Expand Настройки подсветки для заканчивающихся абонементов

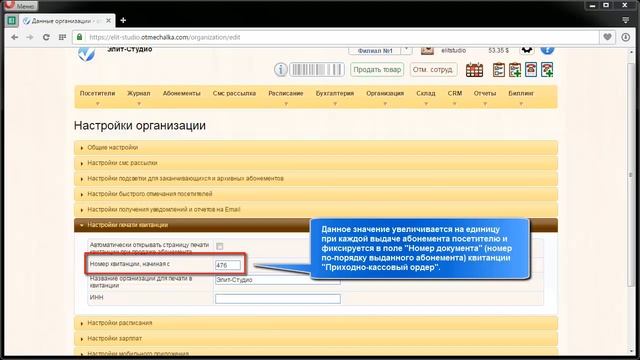[x=316, y=178]
